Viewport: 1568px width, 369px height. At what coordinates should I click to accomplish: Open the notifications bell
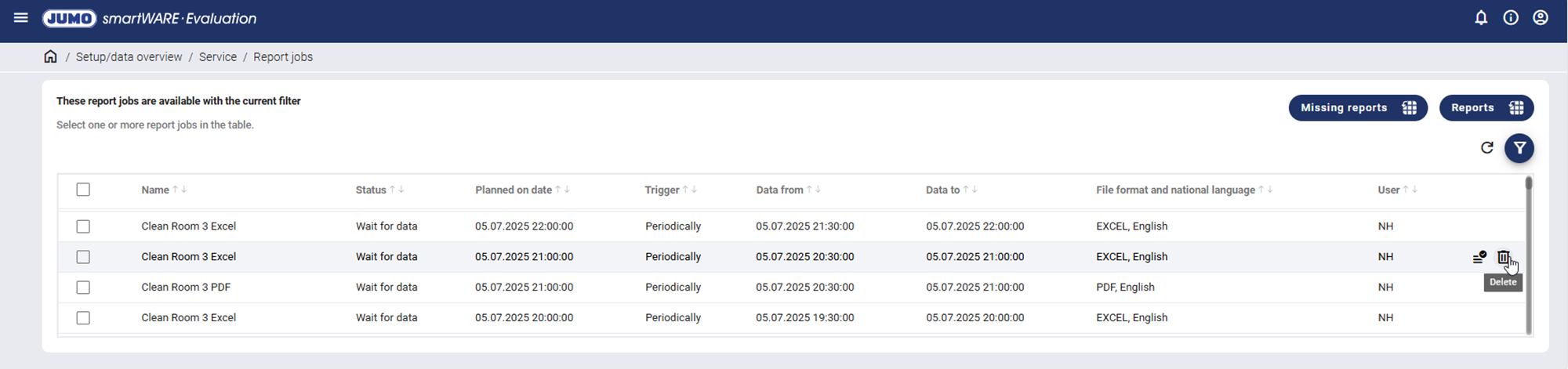(x=1480, y=17)
